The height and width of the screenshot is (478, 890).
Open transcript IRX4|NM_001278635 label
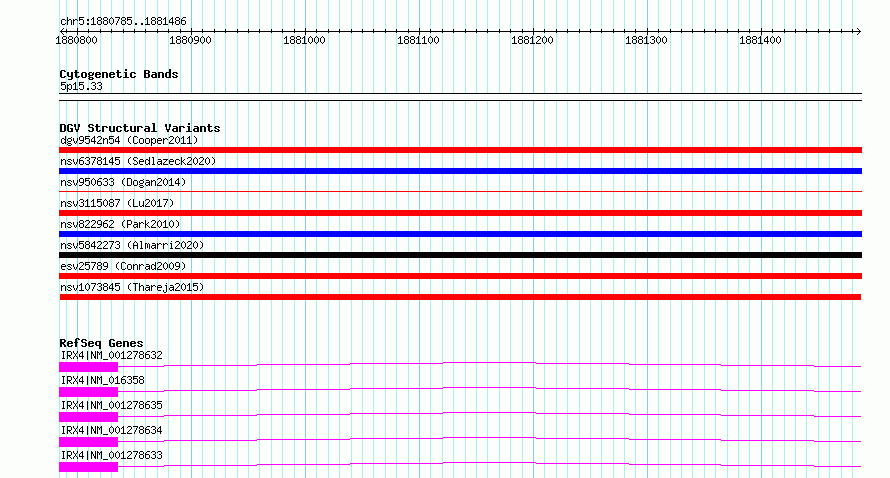pos(111,405)
